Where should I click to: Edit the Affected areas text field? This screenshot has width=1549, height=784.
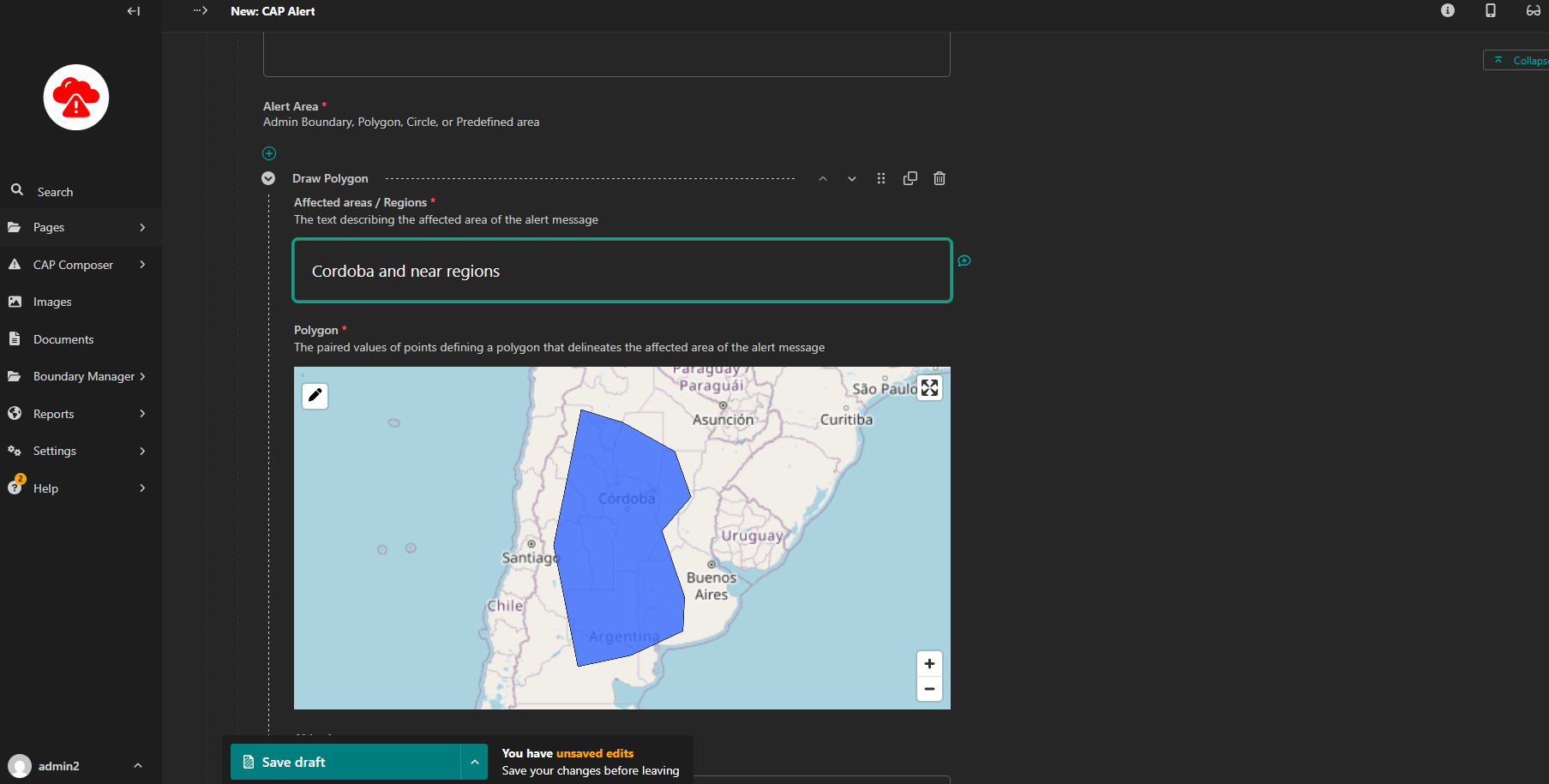pos(622,271)
